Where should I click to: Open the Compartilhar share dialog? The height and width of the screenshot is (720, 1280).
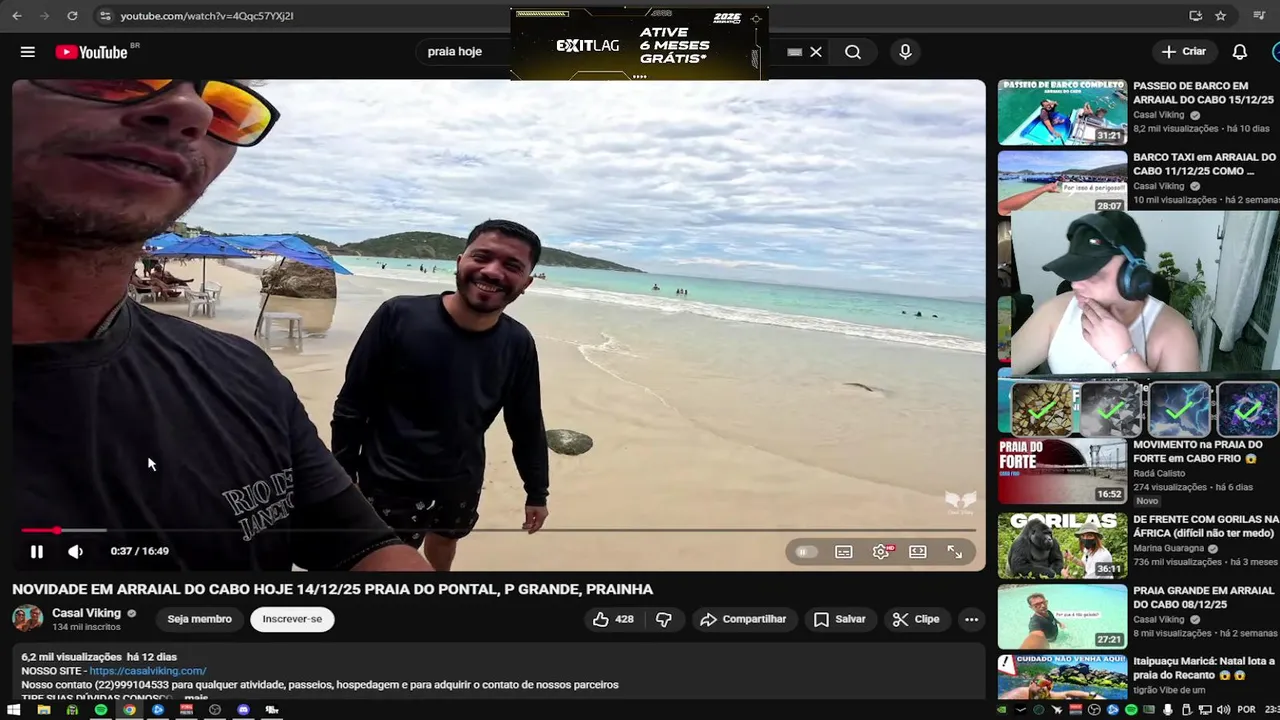pyautogui.click(x=743, y=620)
